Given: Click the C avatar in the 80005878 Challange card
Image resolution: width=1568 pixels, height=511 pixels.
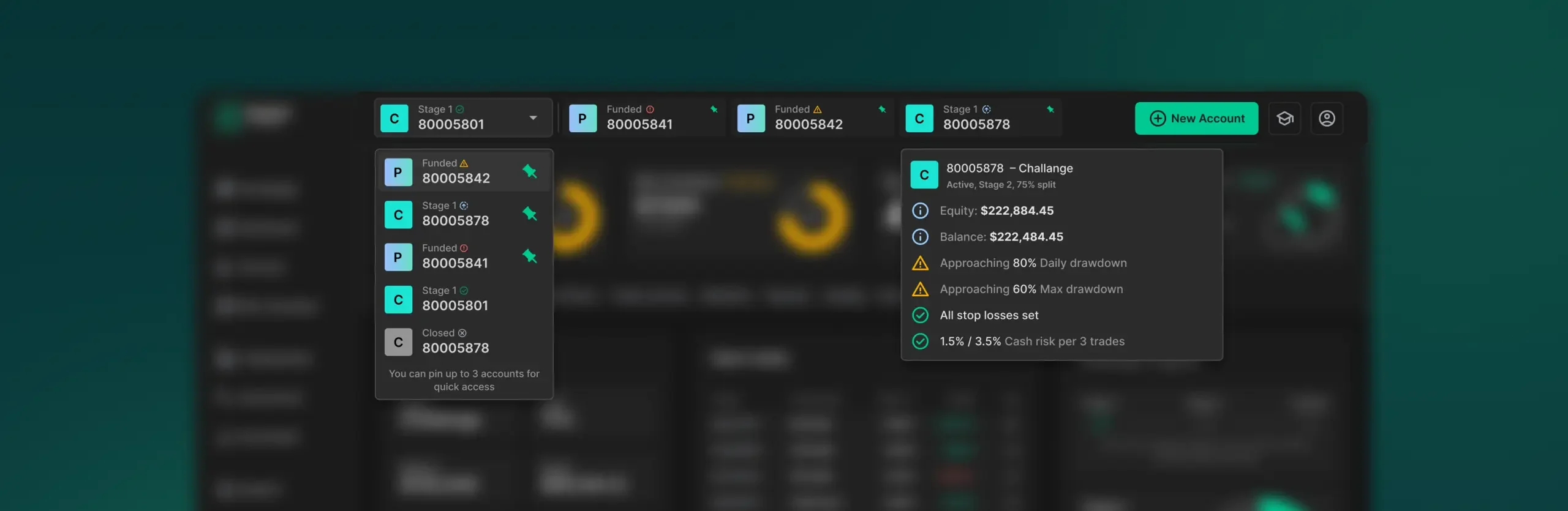Looking at the screenshot, I should [924, 175].
